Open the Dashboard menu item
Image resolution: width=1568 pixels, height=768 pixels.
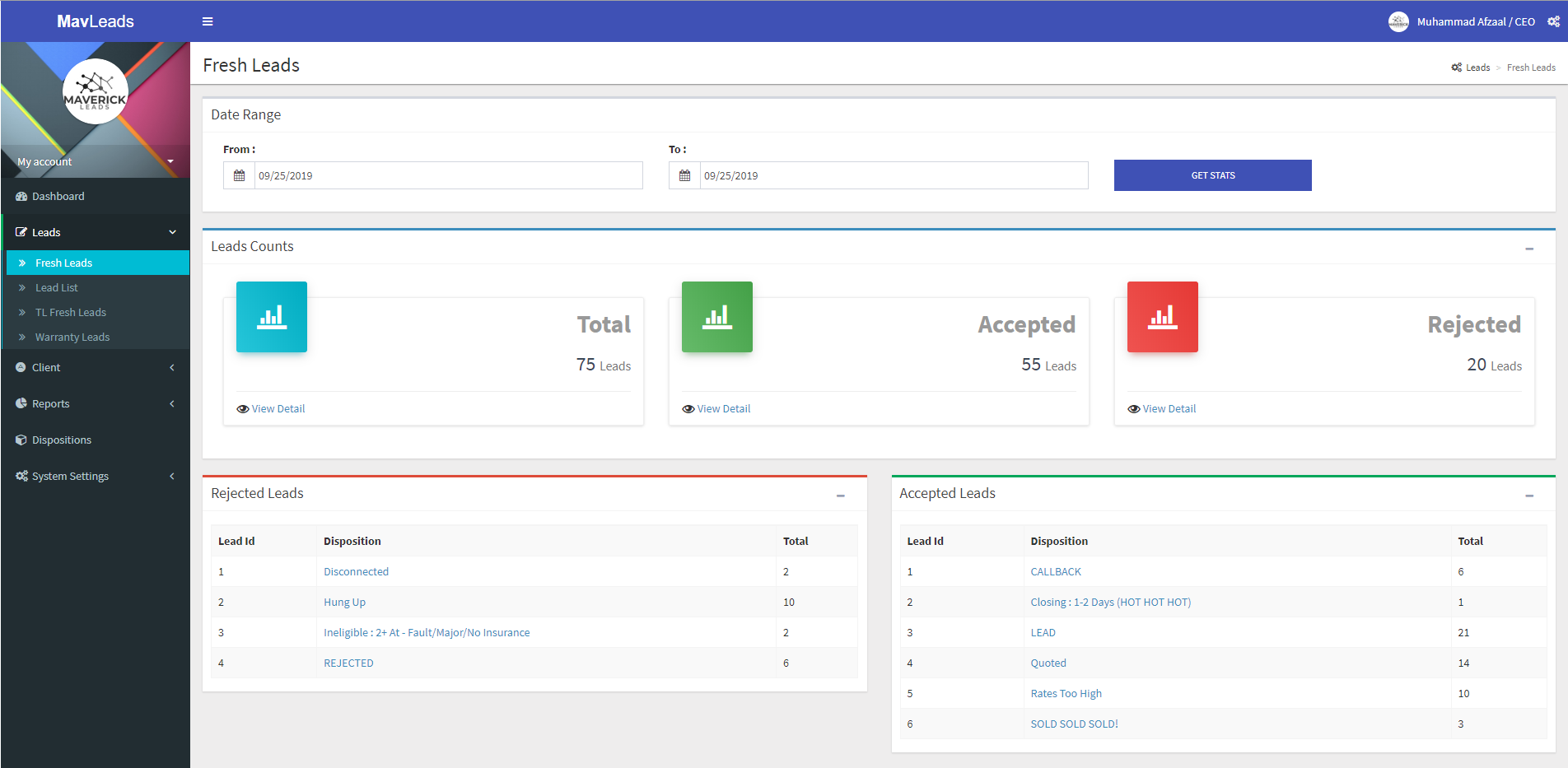[58, 196]
